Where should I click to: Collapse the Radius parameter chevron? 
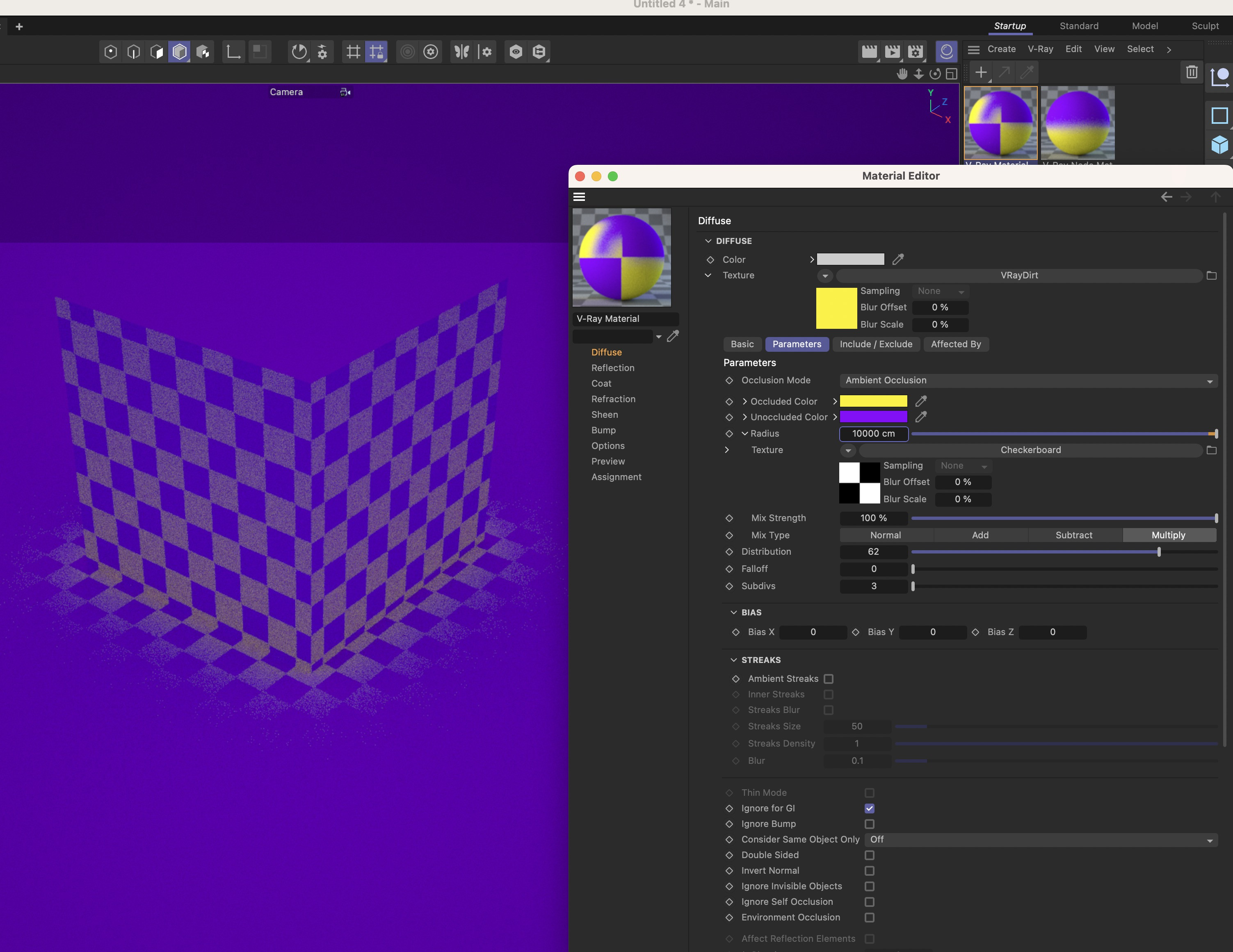(x=744, y=433)
